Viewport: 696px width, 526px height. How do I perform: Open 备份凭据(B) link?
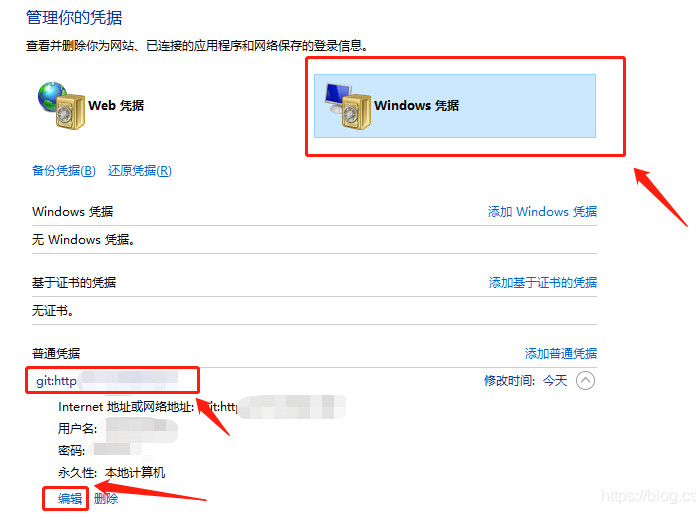64,171
